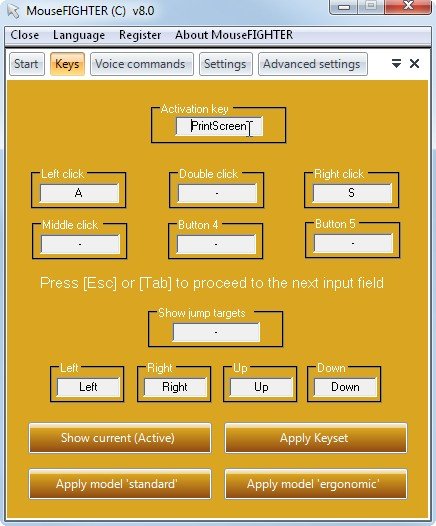This screenshot has height=526, width=436.
Task: Open the Close menu
Action: [x=24, y=35]
